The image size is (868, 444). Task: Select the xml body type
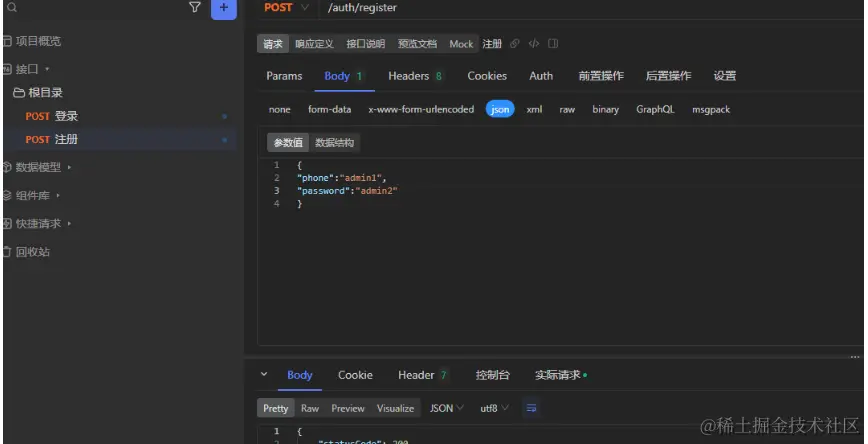pos(534,110)
